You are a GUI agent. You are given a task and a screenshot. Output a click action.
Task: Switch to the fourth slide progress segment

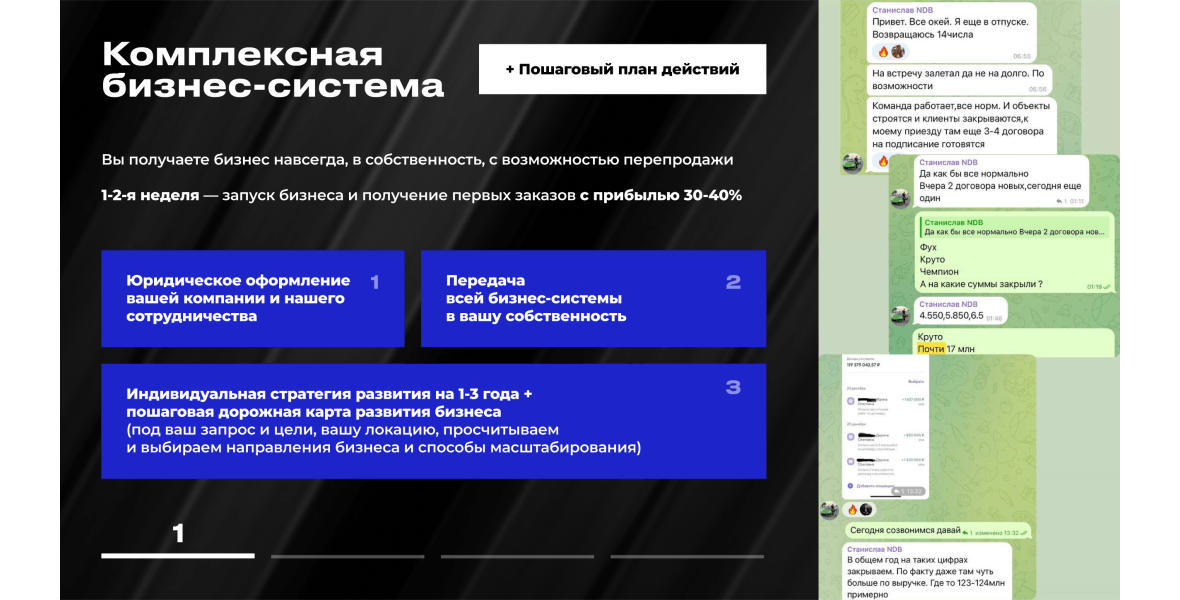(687, 556)
